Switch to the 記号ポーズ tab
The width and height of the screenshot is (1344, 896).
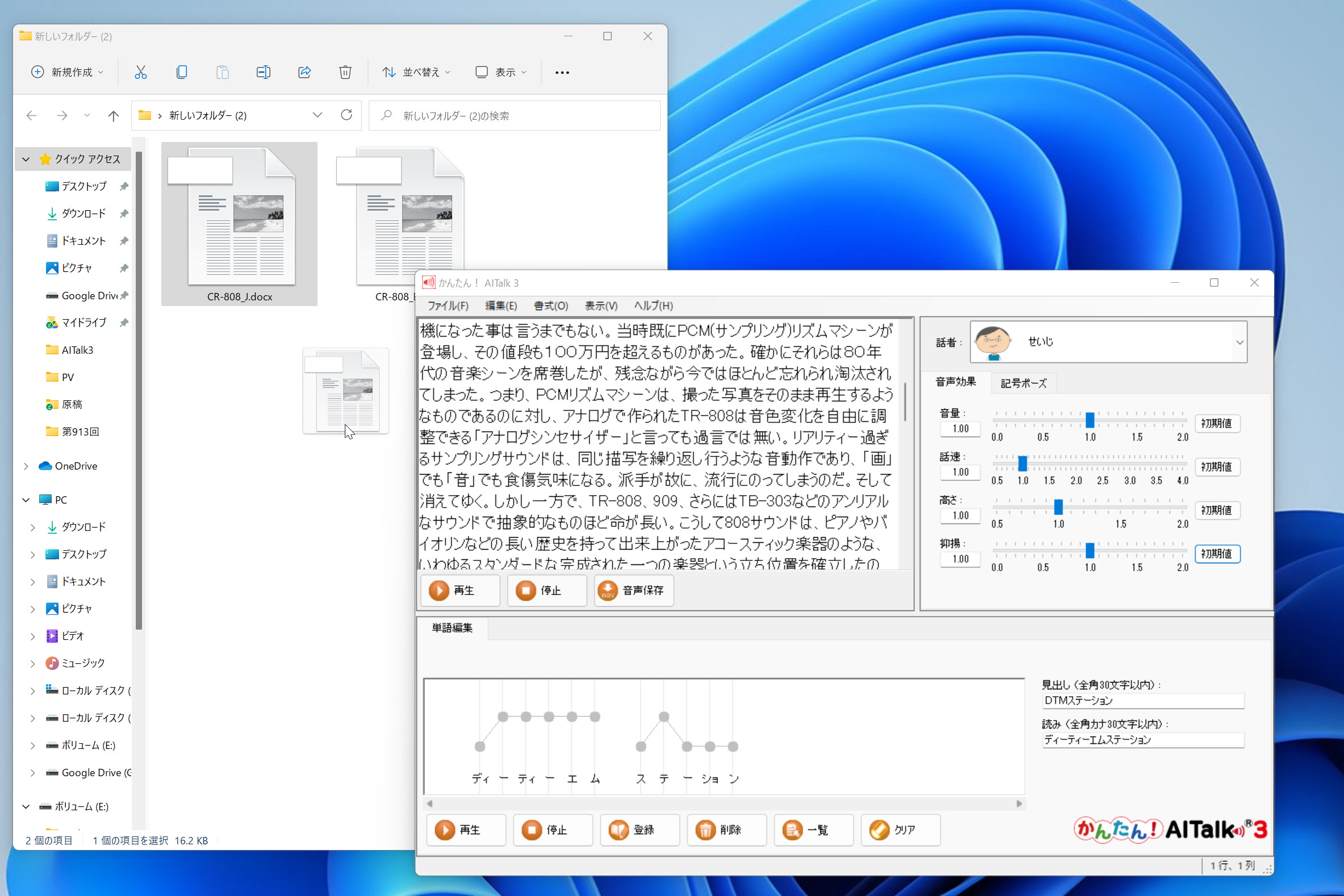click(1023, 383)
